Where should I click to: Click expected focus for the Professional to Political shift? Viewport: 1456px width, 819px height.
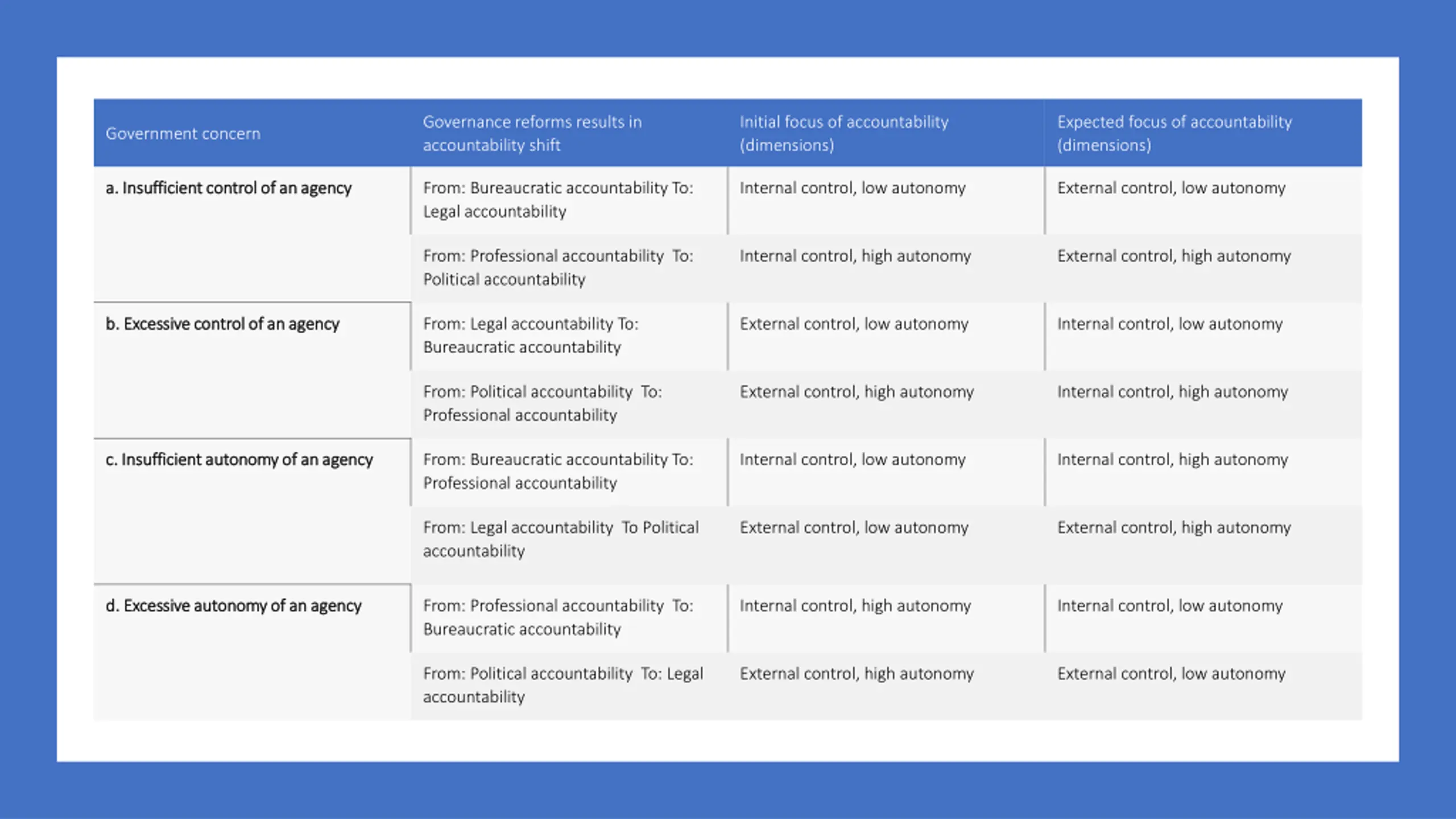(x=1174, y=257)
